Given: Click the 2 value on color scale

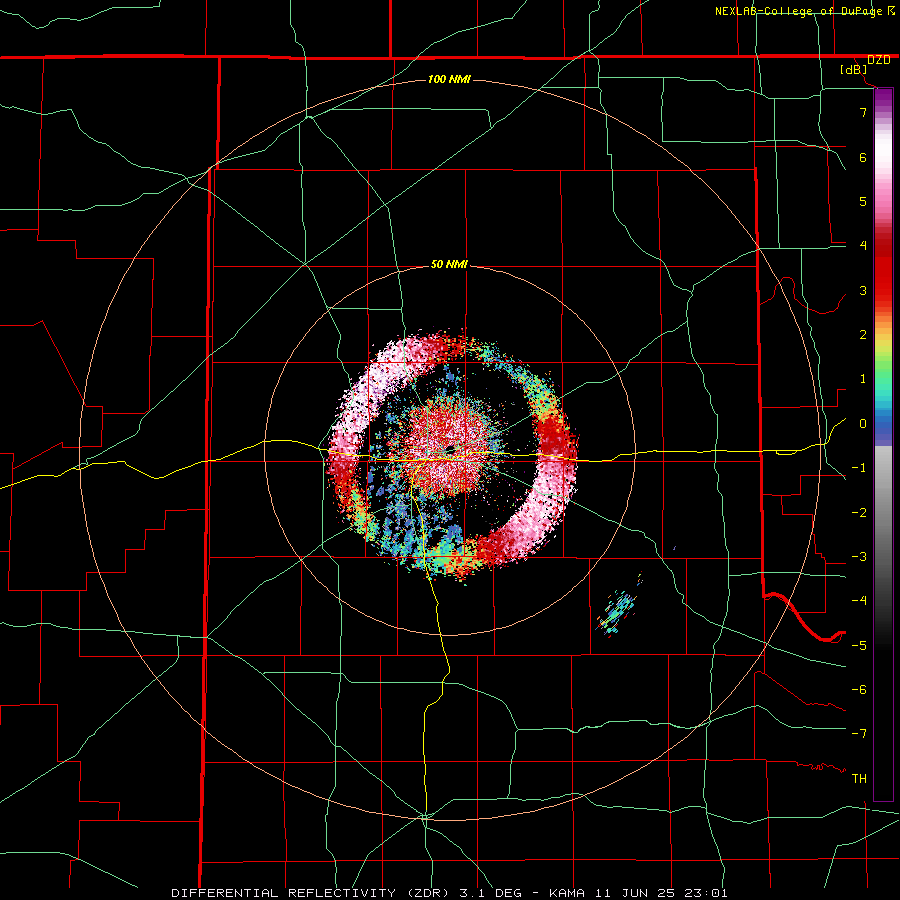Looking at the screenshot, I should point(863,335).
